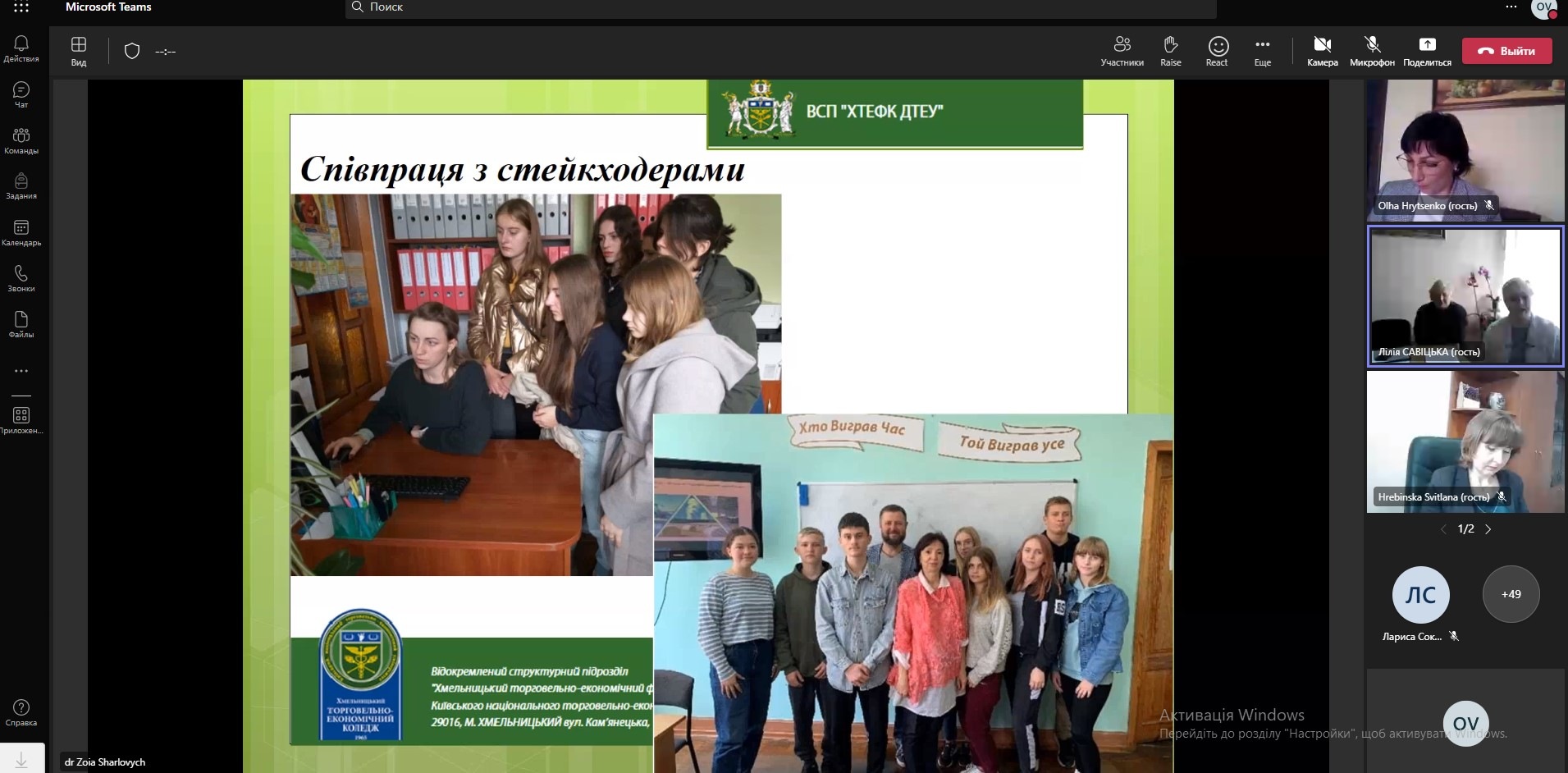
Task: Toggle the camera (Камера) on
Action: [x=1322, y=51]
